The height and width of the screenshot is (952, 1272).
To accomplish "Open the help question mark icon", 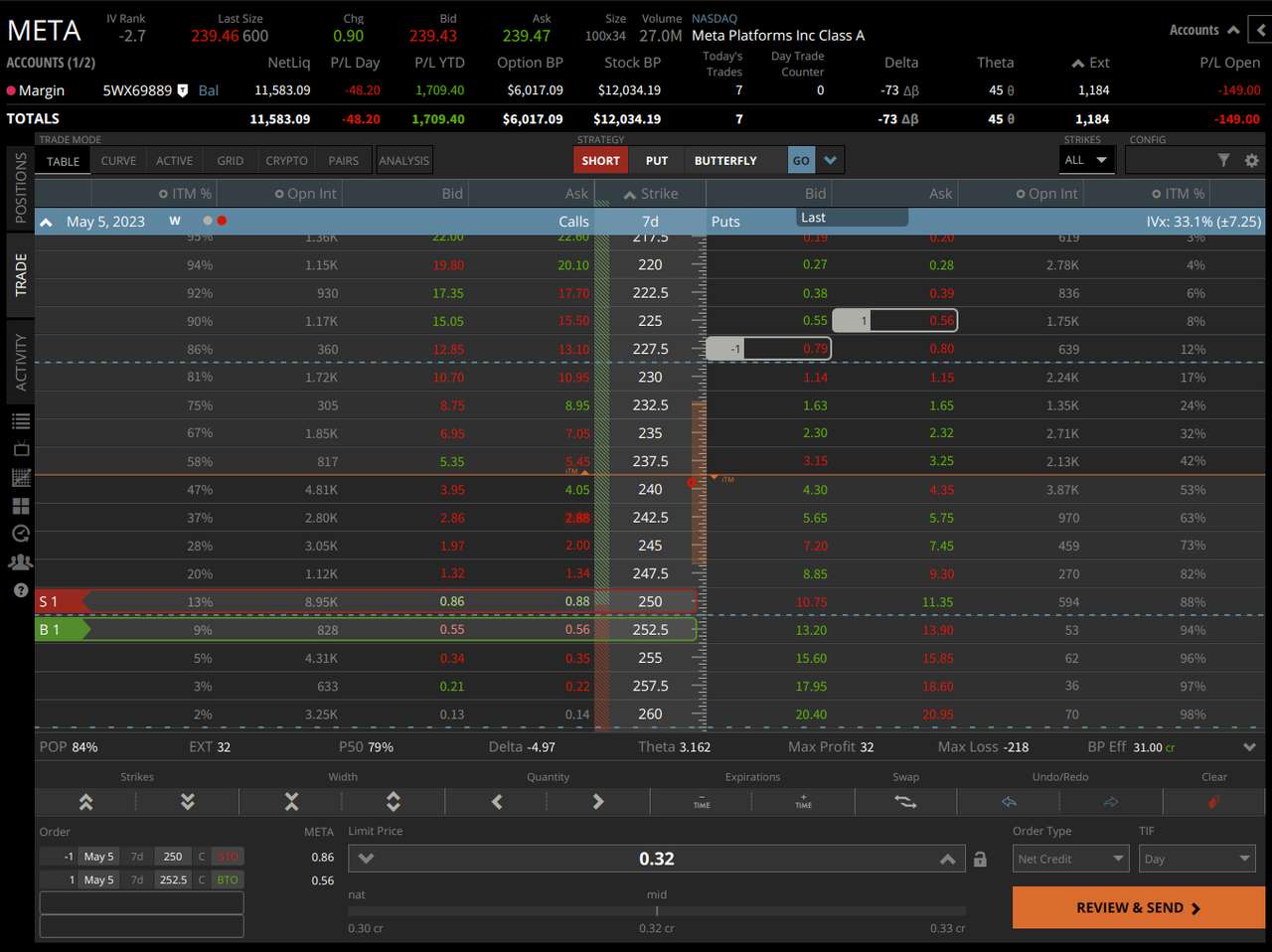I will [21, 590].
